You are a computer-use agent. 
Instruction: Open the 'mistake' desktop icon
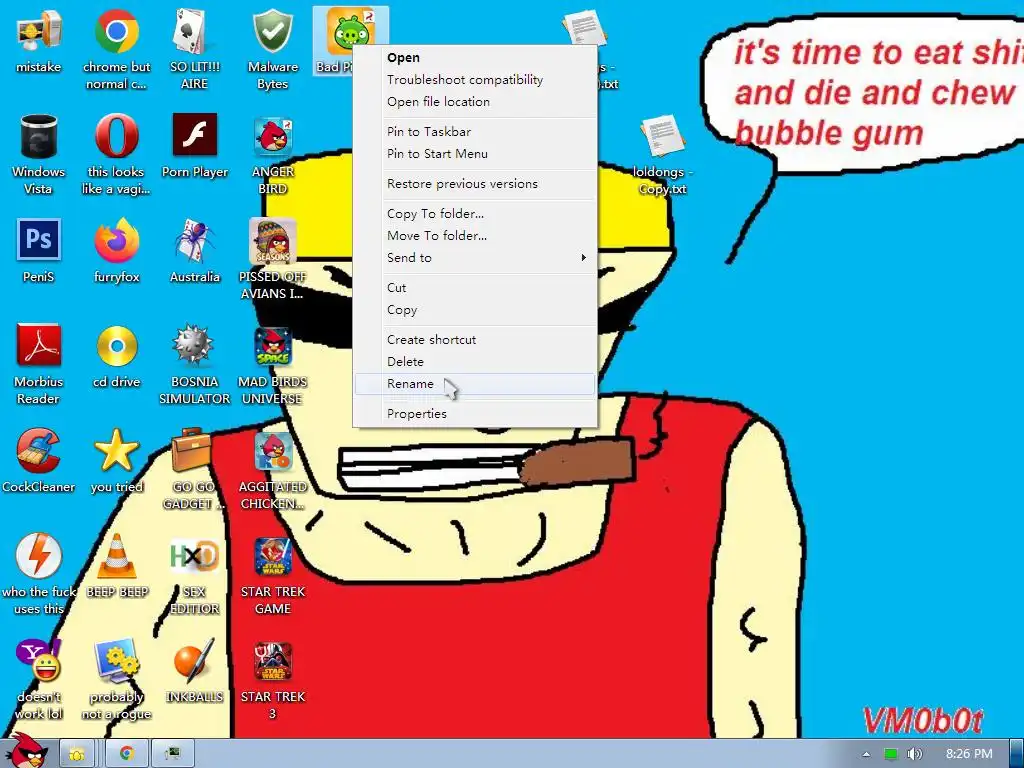(x=39, y=42)
